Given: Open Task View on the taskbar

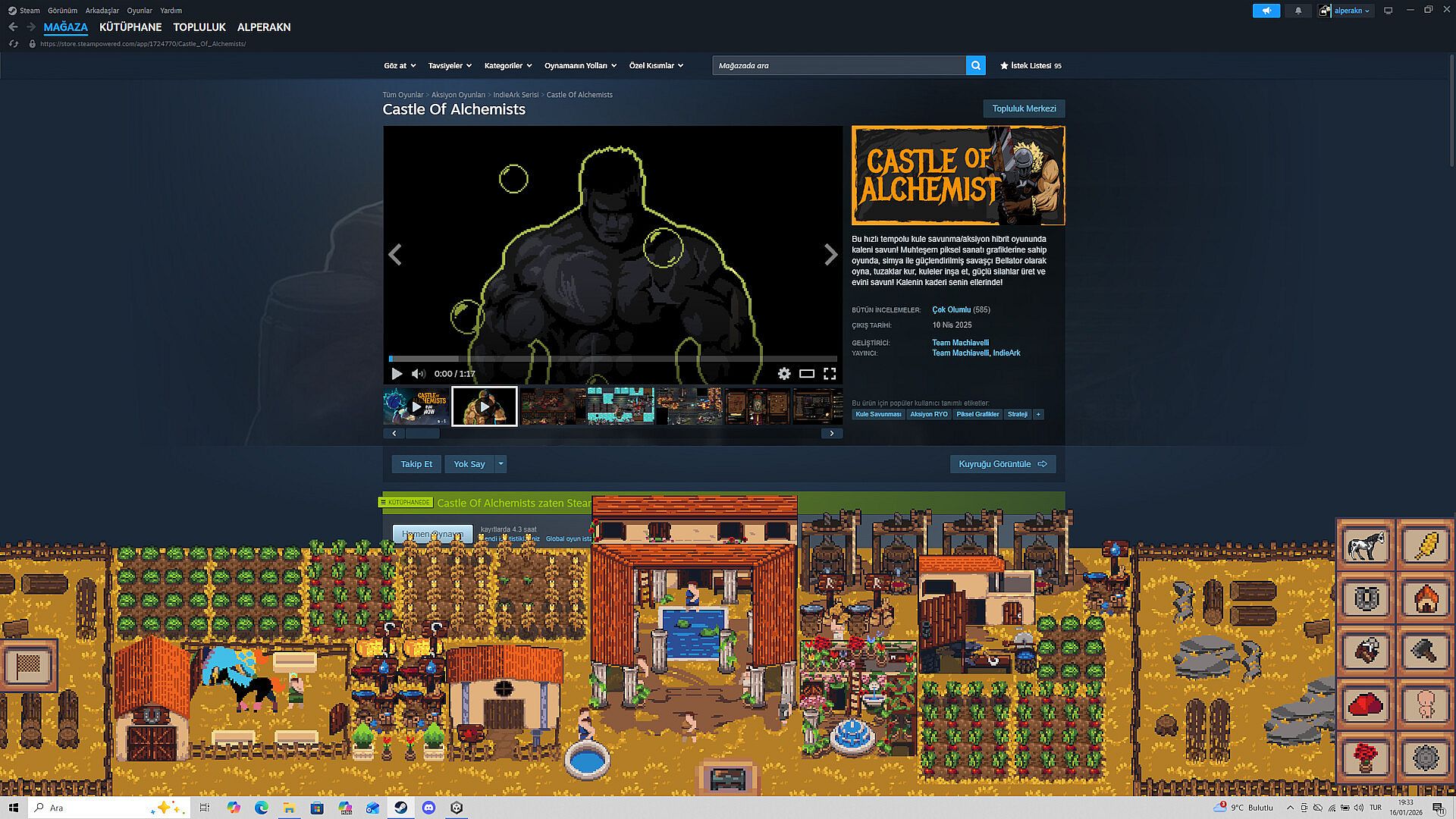Looking at the screenshot, I should point(204,808).
